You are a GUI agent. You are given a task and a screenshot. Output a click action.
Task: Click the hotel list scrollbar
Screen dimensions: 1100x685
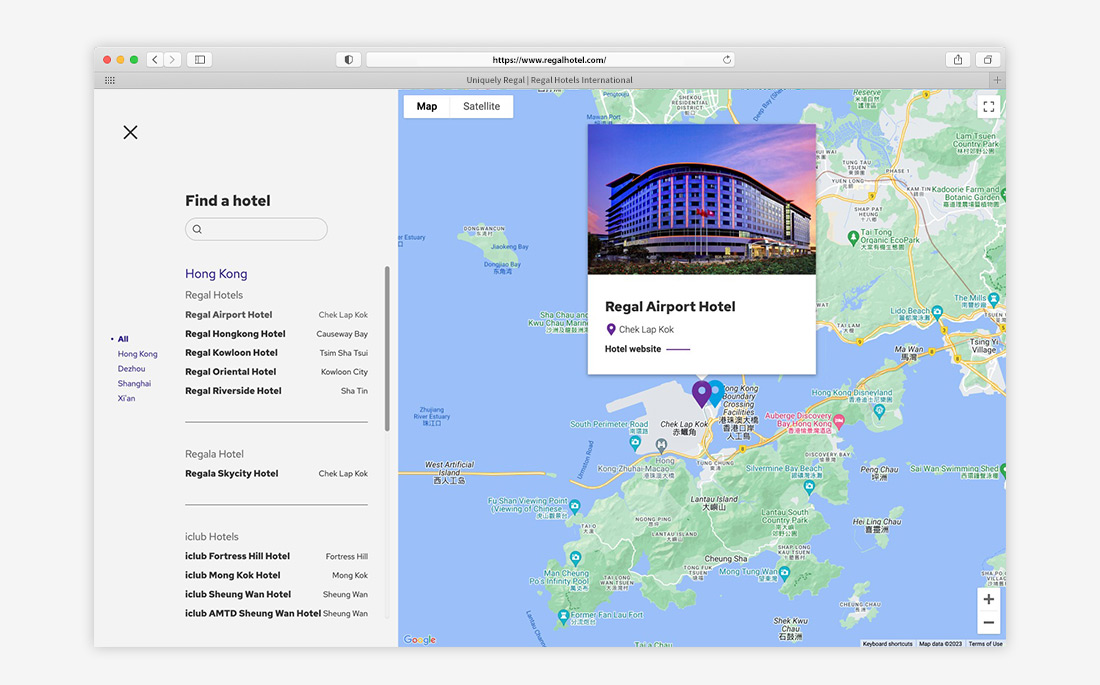(x=387, y=349)
